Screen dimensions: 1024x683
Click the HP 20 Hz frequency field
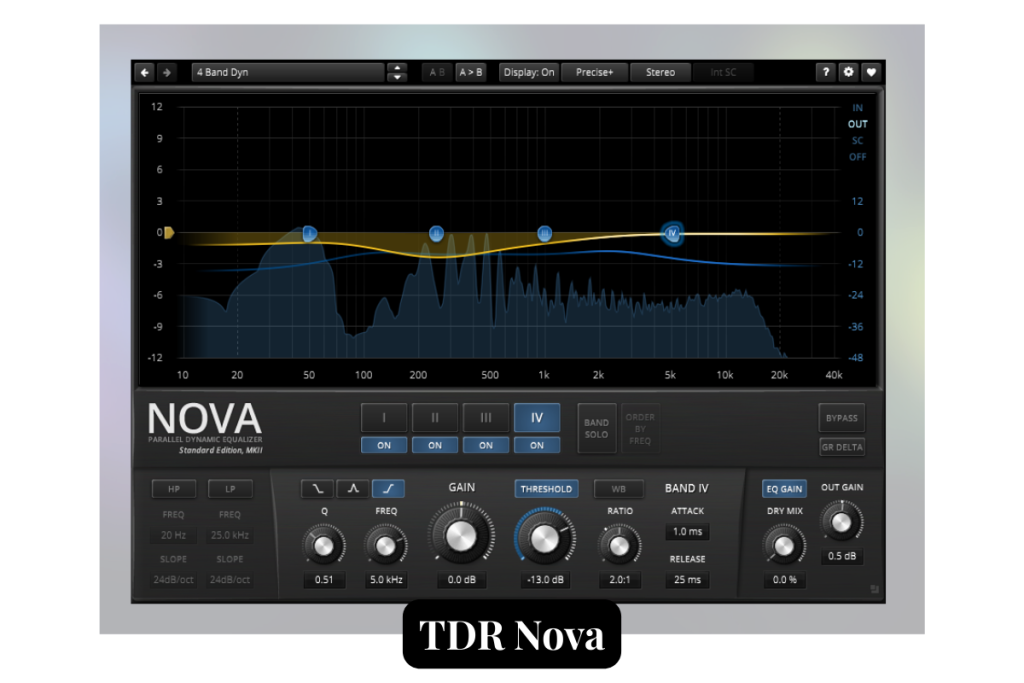click(174, 535)
